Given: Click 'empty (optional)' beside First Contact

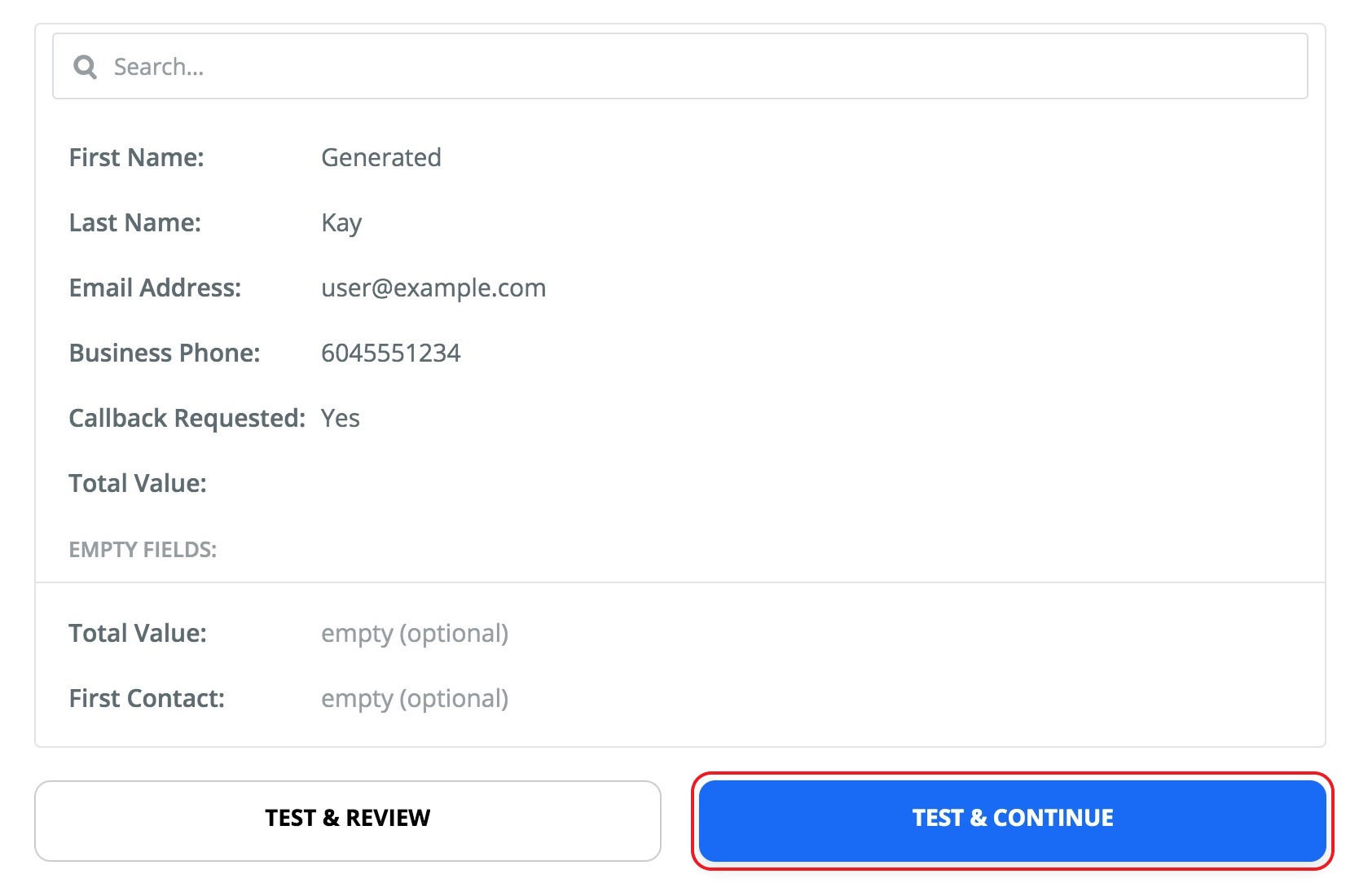Looking at the screenshot, I should pos(414,698).
